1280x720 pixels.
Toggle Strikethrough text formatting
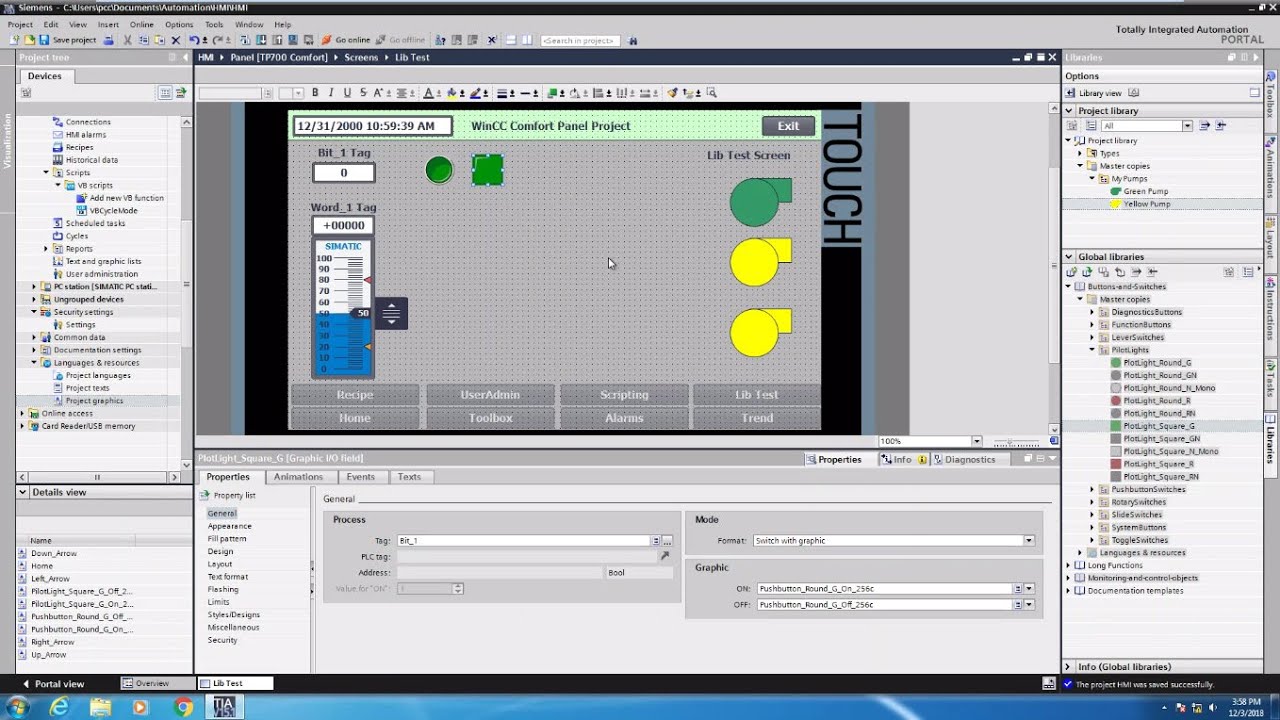tap(362, 93)
